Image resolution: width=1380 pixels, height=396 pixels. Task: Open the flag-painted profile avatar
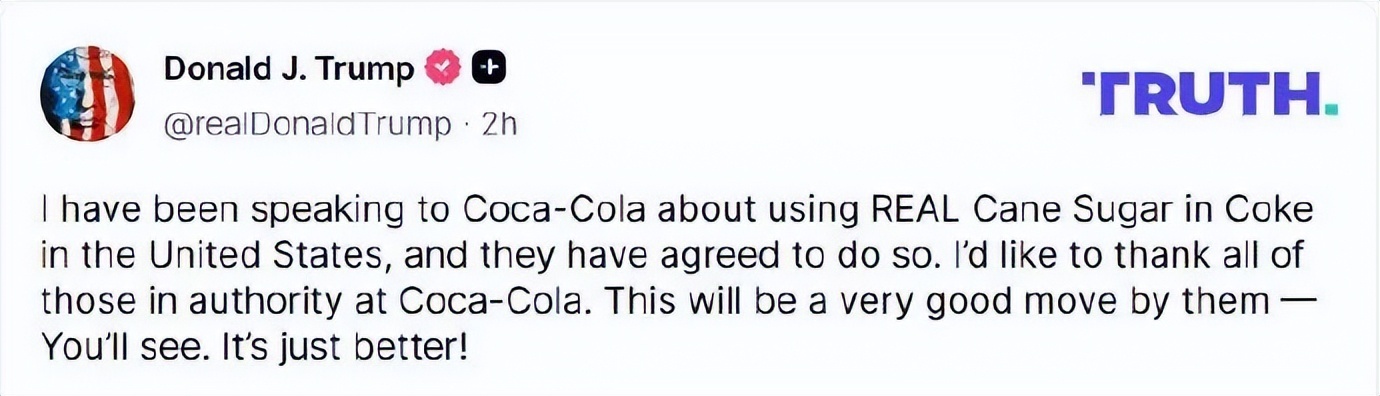point(87,95)
